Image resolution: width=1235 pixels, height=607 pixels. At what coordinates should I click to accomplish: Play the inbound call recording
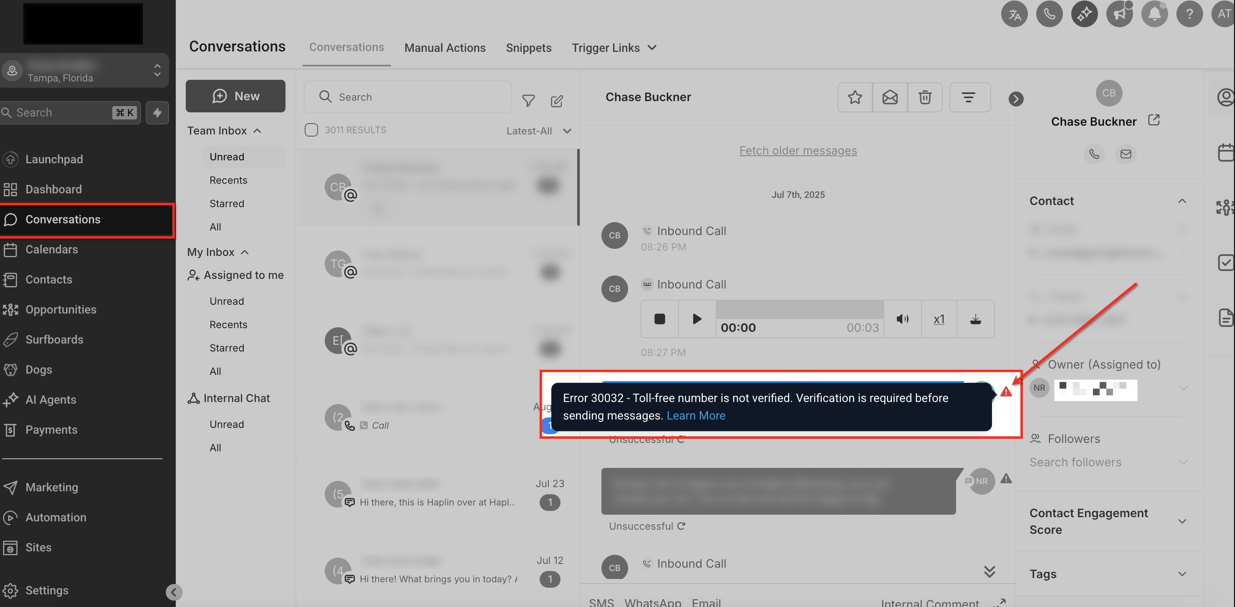tap(697, 319)
